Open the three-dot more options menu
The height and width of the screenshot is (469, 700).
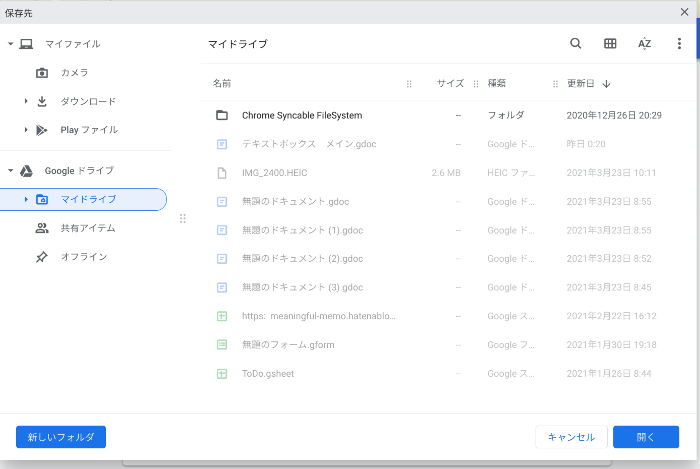[x=679, y=43]
